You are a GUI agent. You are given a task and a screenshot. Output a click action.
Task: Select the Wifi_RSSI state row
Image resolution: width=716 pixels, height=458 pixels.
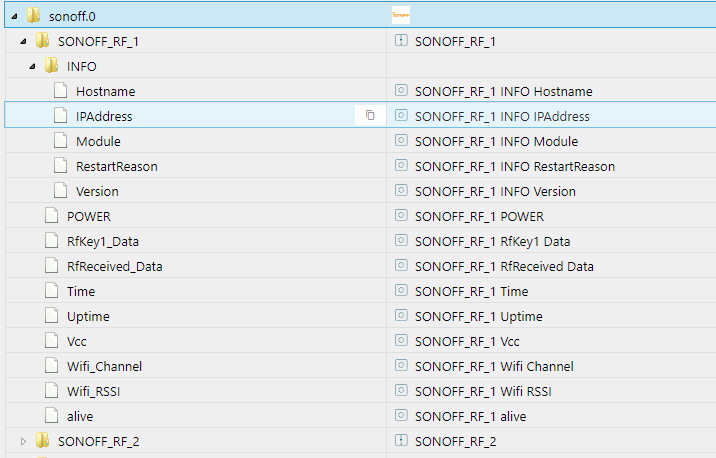(94, 391)
